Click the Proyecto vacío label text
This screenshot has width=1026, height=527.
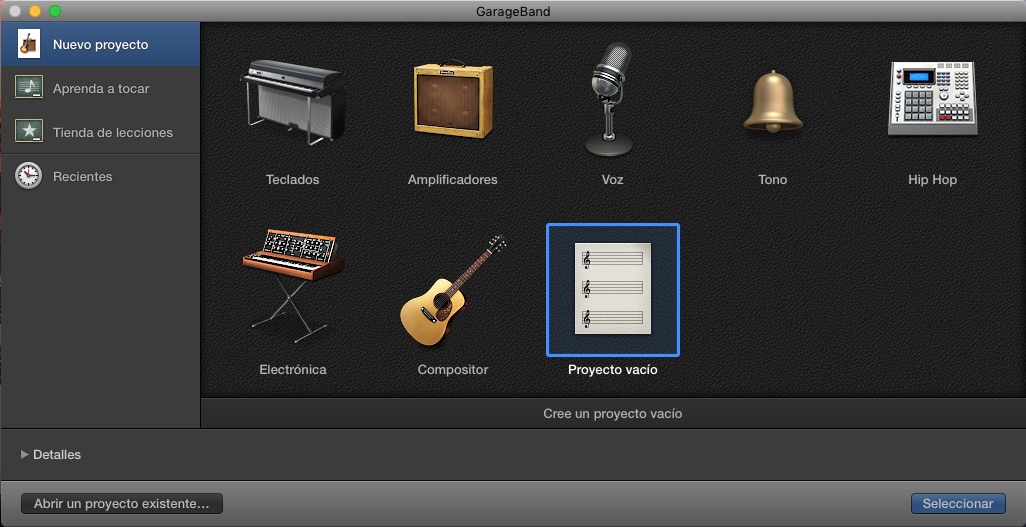612,369
